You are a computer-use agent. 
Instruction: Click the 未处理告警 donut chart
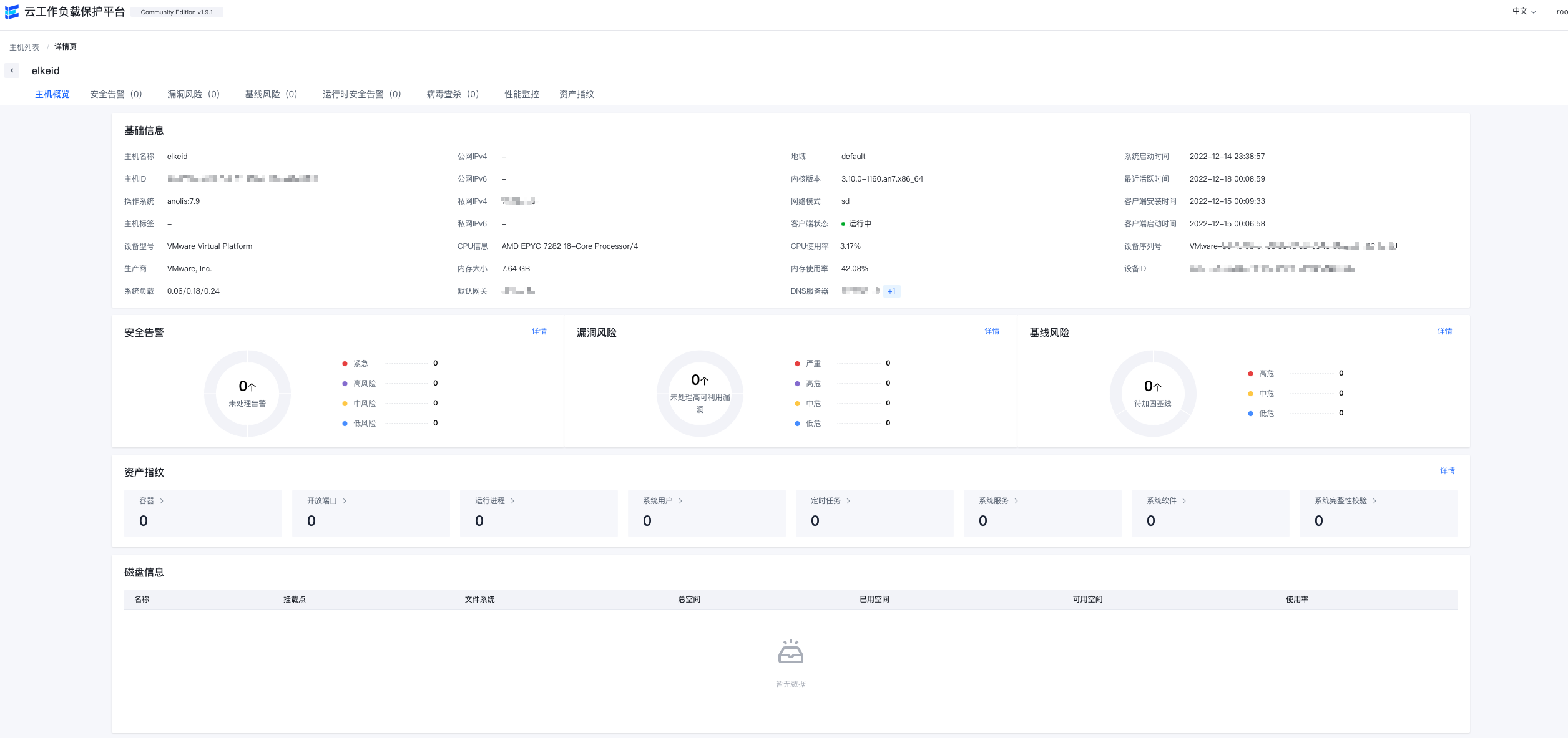247,393
